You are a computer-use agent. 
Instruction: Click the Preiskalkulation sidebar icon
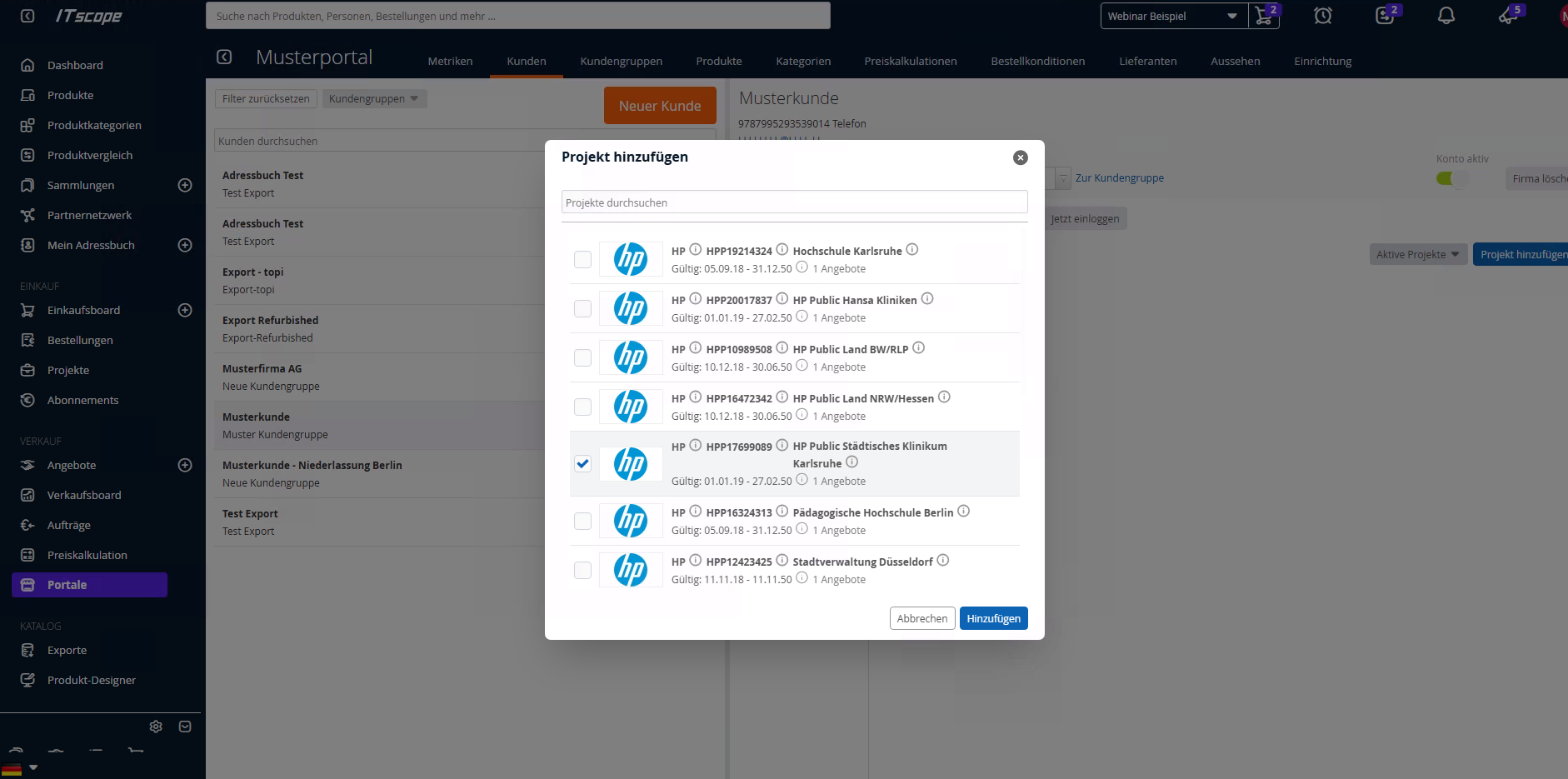click(27, 555)
